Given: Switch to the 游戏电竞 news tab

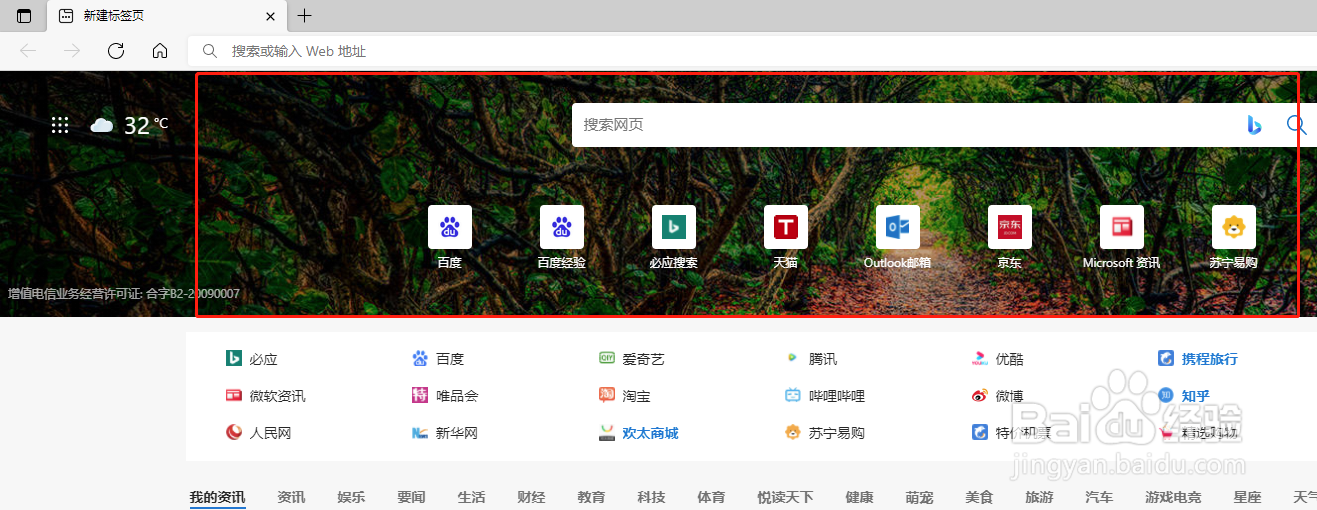Looking at the screenshot, I should [x=1173, y=497].
